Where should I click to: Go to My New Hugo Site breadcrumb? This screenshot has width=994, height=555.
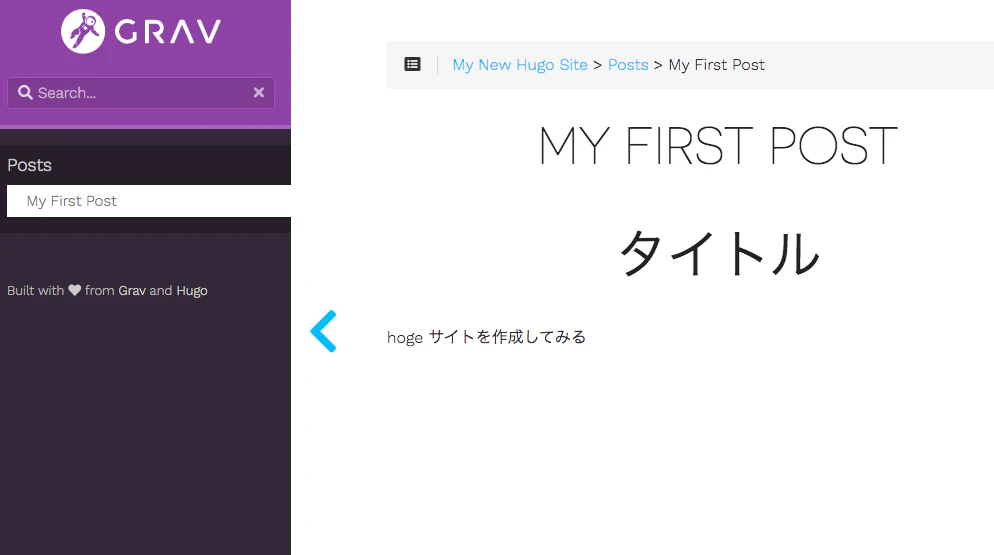coord(520,65)
